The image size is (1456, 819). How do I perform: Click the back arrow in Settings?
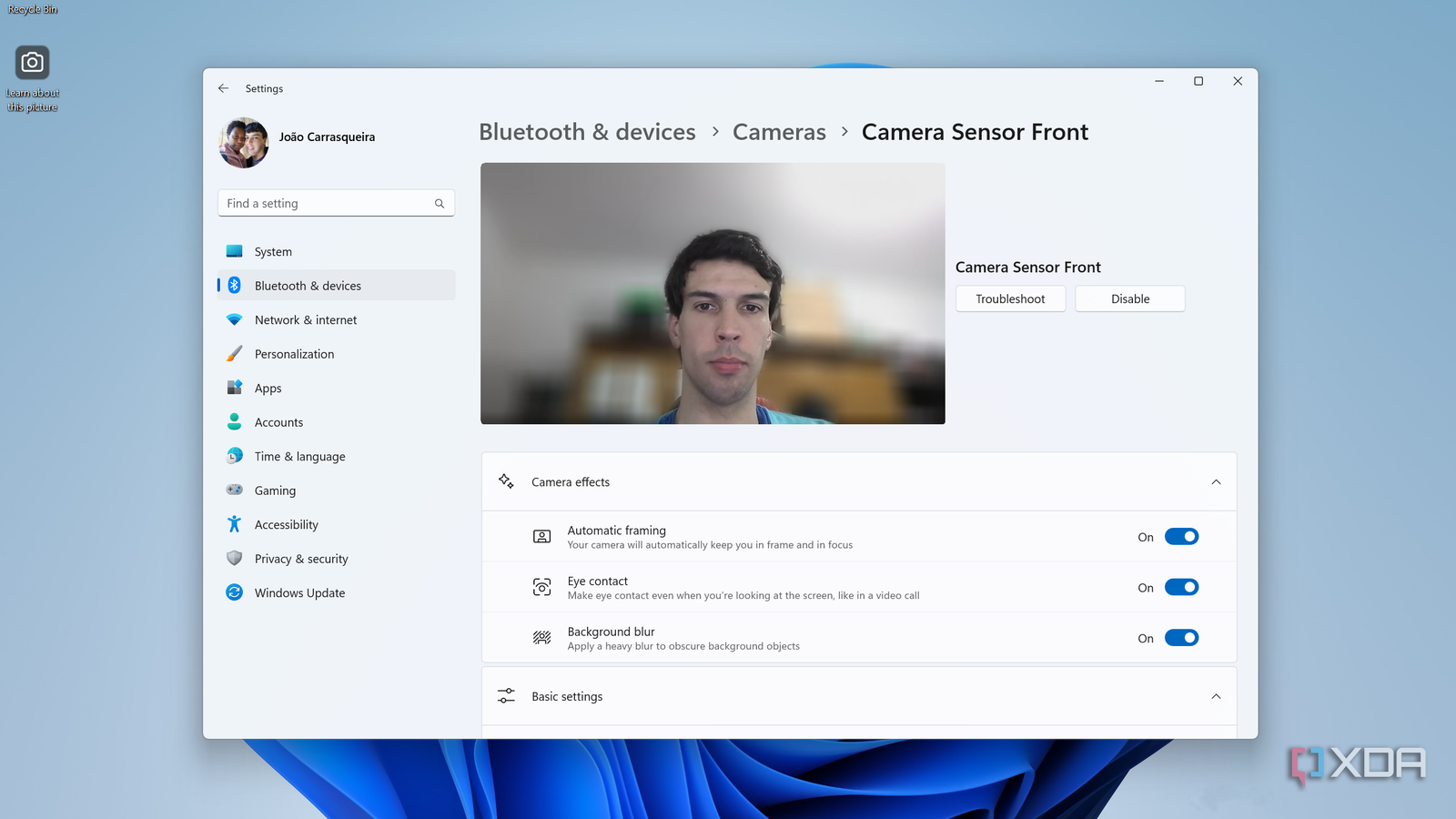tap(223, 88)
